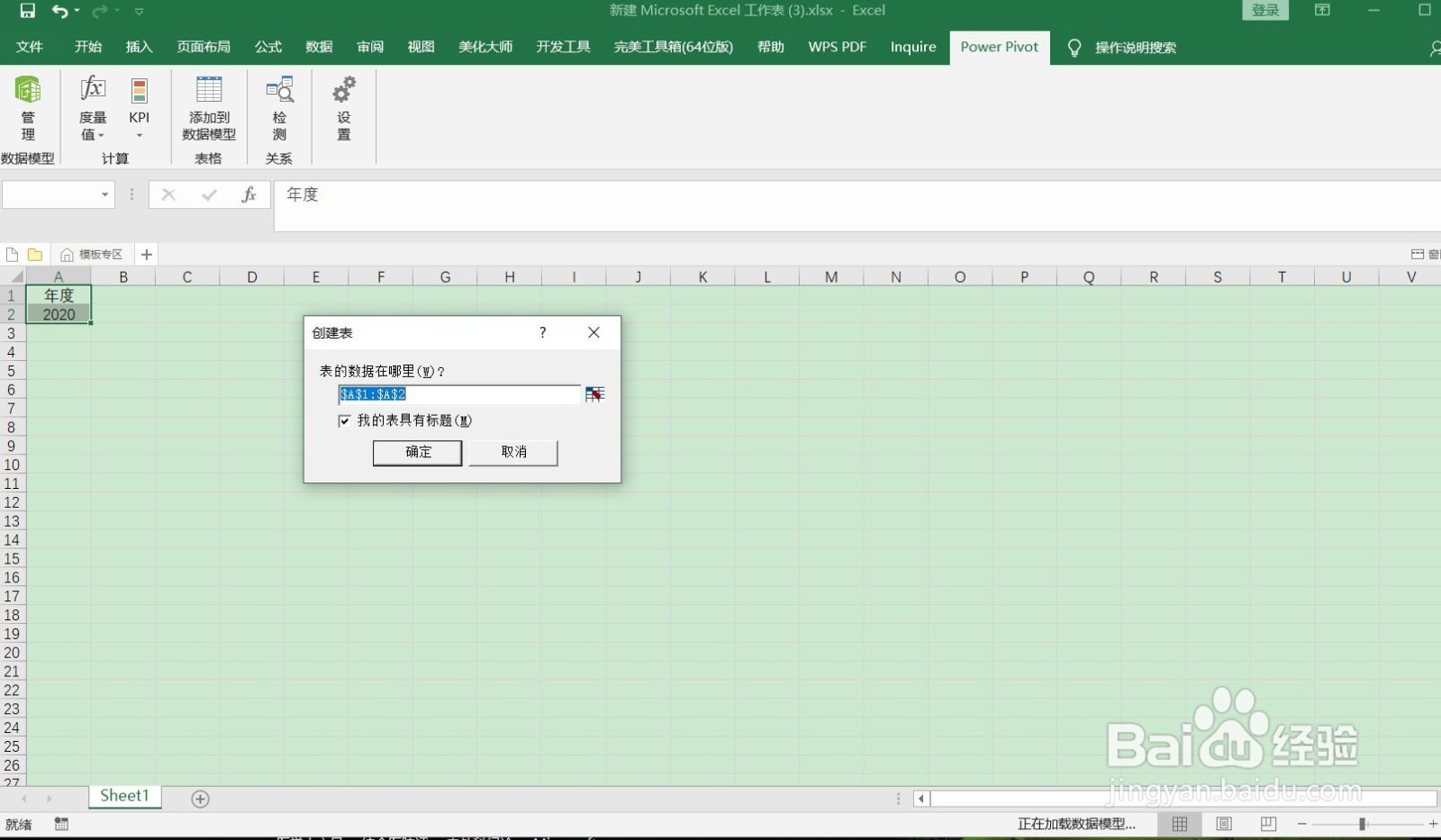Switch to Normal view icon
1441x840 pixels.
pyautogui.click(x=1180, y=824)
